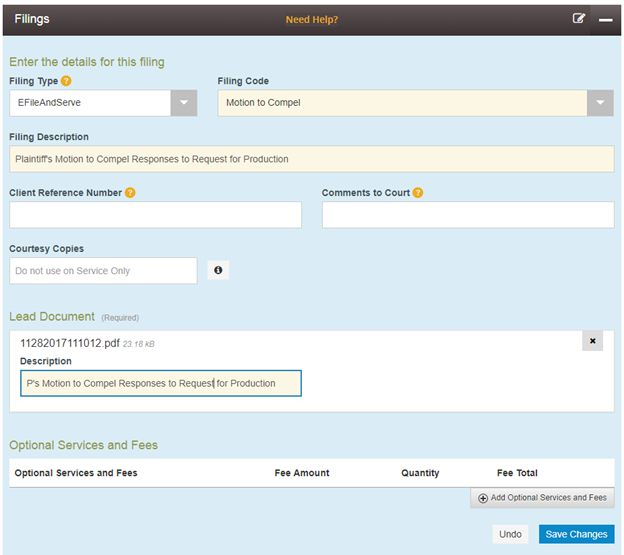Expand the Filing Type dropdown
The height and width of the screenshot is (555, 624).
(x=183, y=103)
